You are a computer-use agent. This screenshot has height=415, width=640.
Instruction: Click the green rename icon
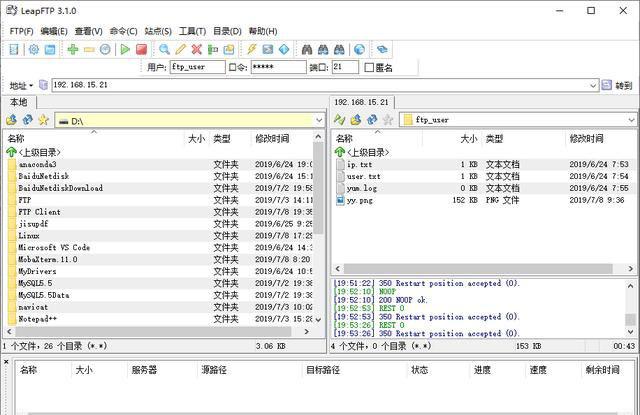pos(213,49)
